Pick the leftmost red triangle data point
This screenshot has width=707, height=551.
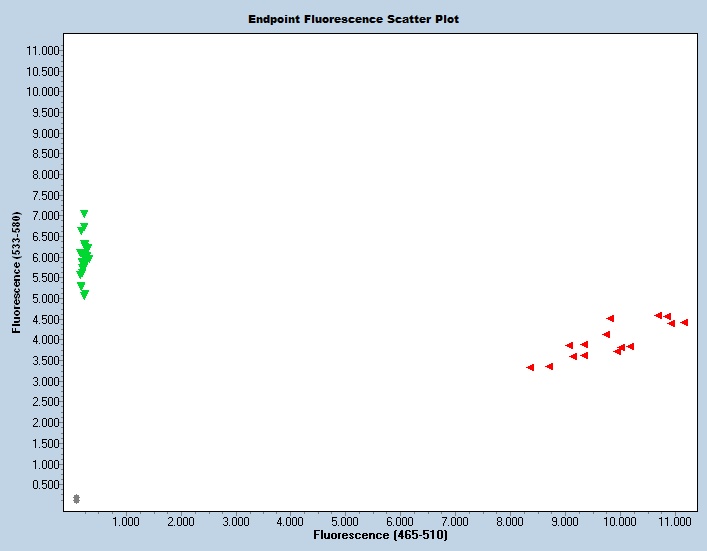coord(530,367)
